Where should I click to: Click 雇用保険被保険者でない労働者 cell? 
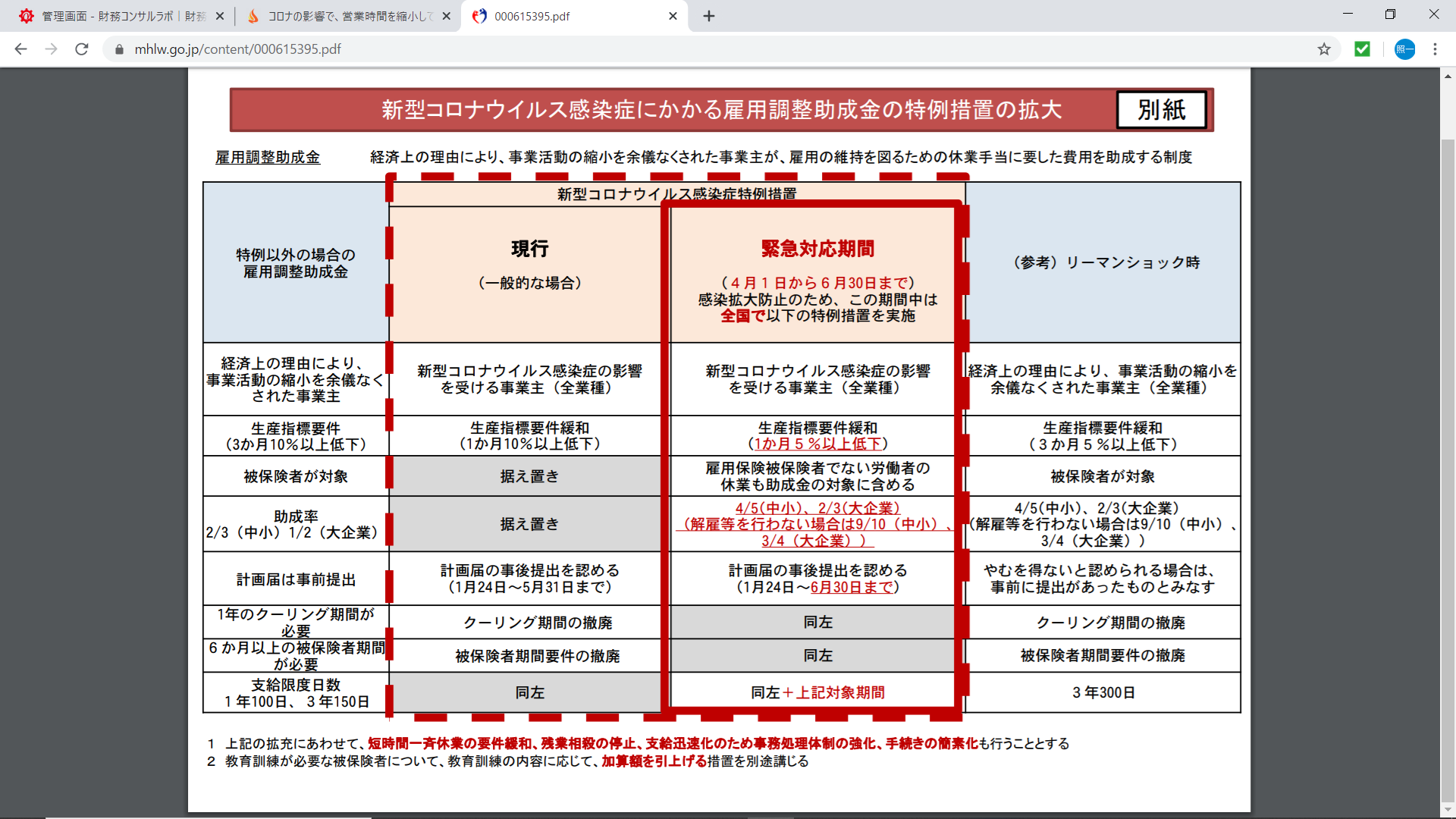click(x=817, y=476)
